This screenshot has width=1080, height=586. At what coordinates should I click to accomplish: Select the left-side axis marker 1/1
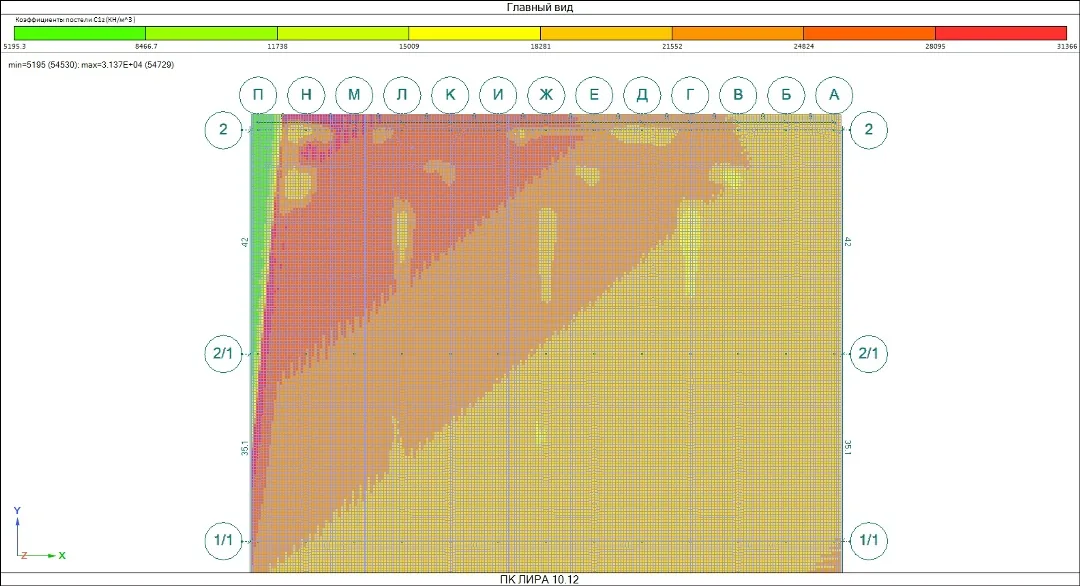click(x=223, y=541)
